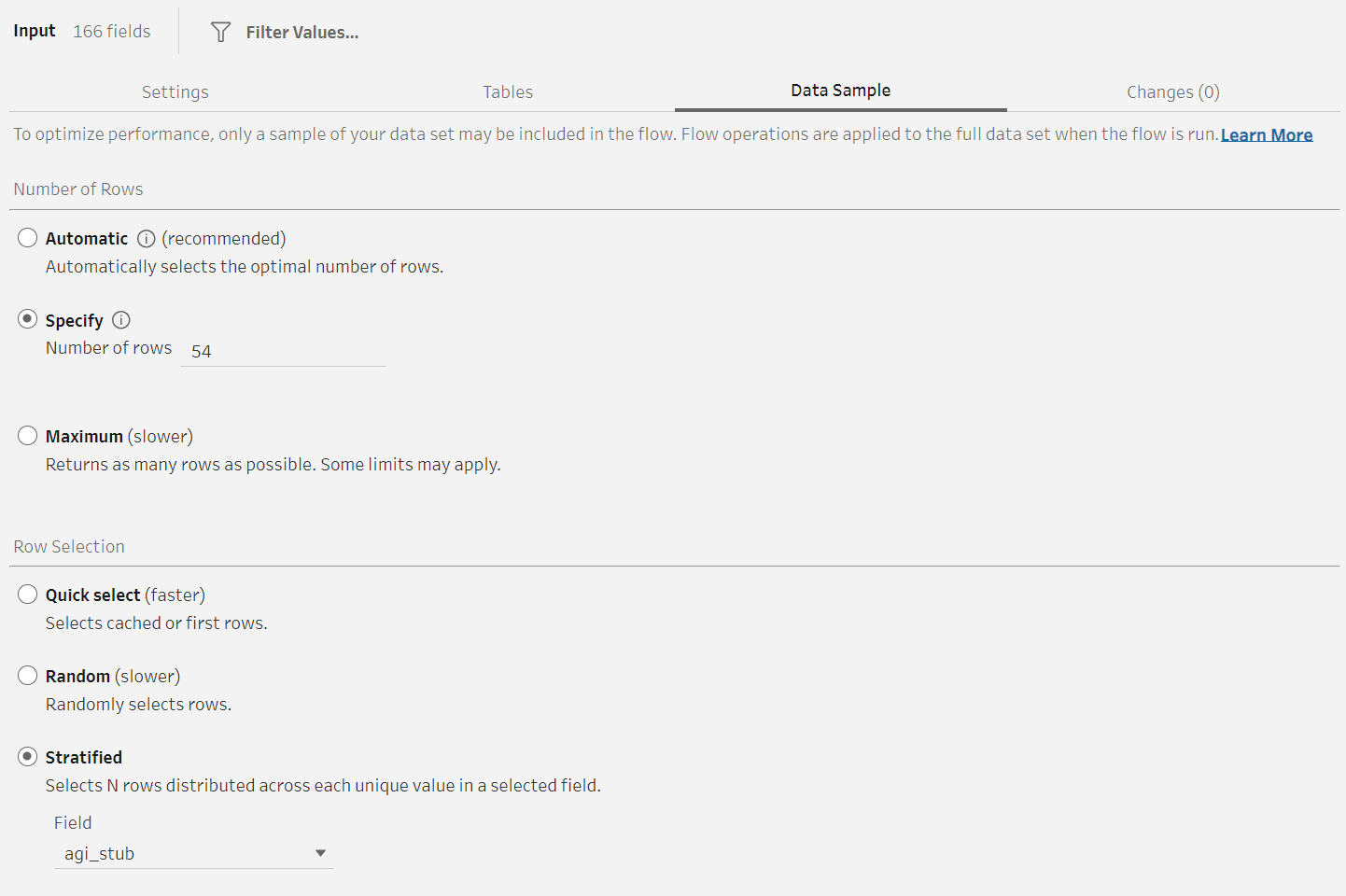
Task: Expand stratified Field dropdown arrow
Action: click(320, 853)
